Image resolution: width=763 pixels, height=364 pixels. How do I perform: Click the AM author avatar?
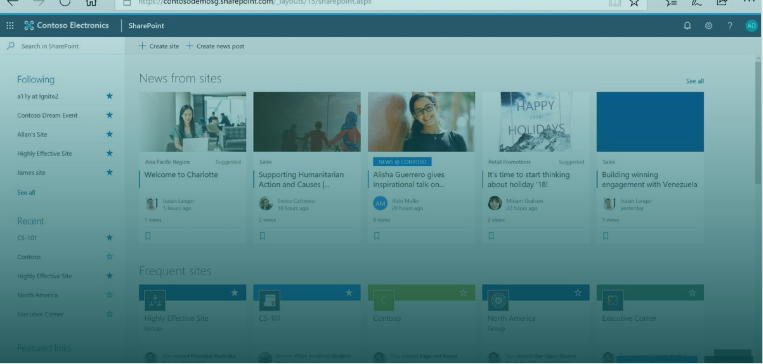coord(380,203)
